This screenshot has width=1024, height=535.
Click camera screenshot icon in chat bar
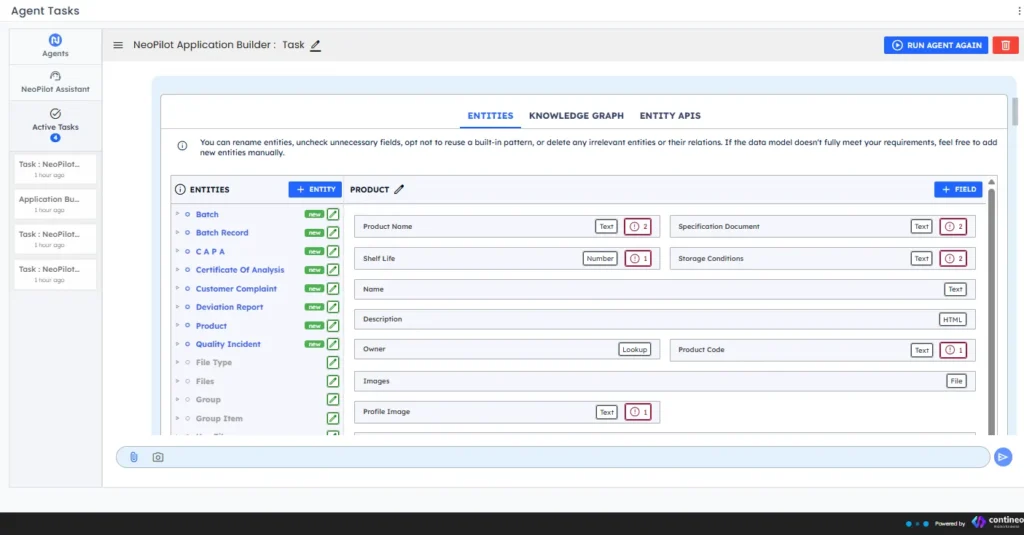[158, 457]
